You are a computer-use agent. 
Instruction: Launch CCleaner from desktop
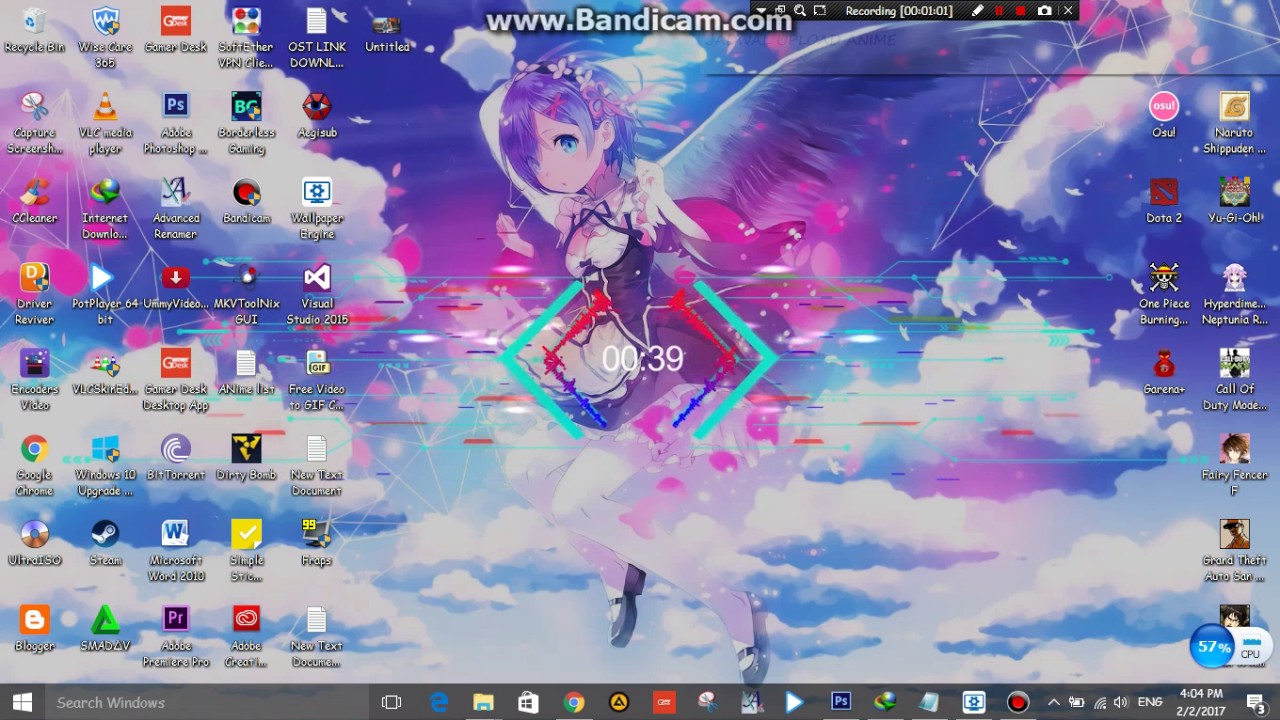[x=35, y=201]
